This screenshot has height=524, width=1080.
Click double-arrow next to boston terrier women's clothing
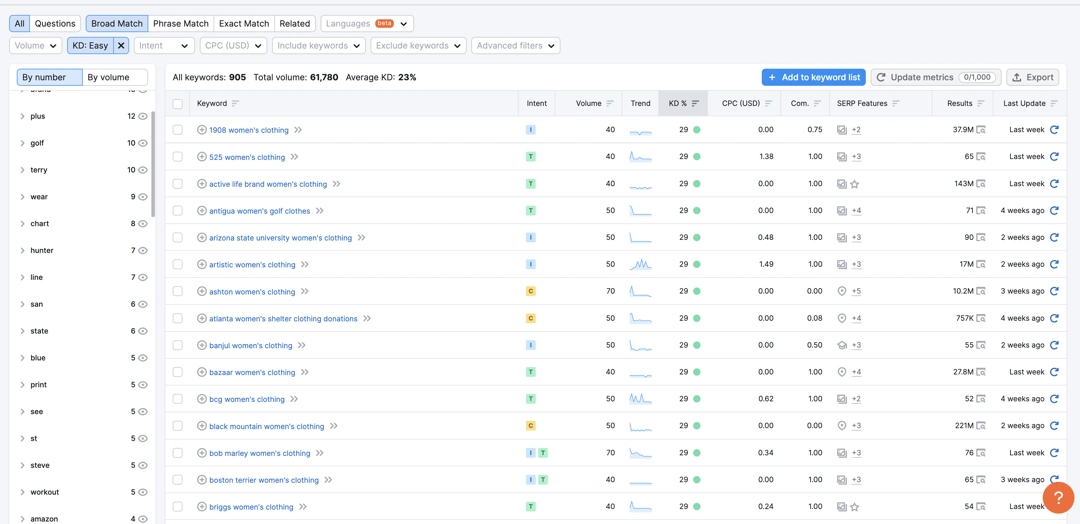tap(329, 480)
